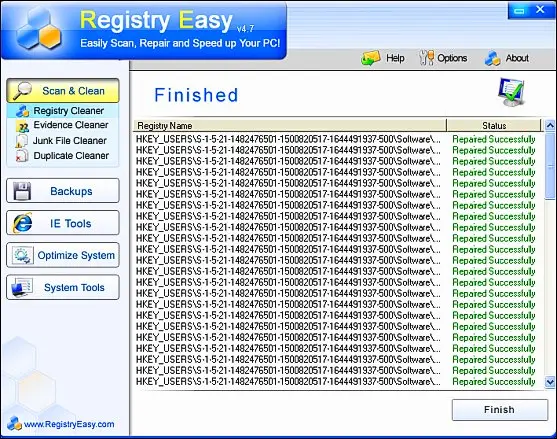
Task: Click the results list scroll down arrow
Action: (550, 382)
